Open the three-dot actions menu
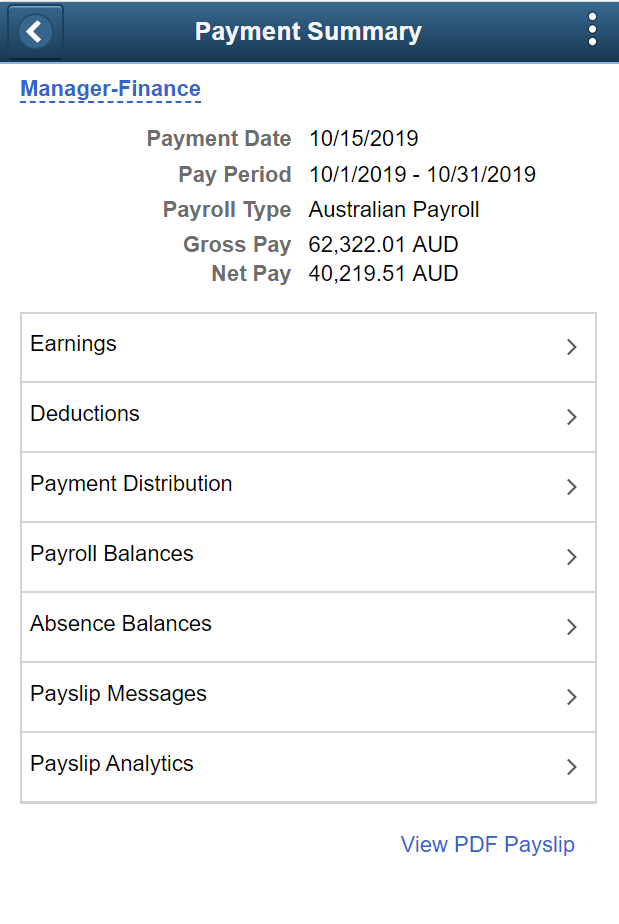Screen dimensions: 619x924 [592, 31]
